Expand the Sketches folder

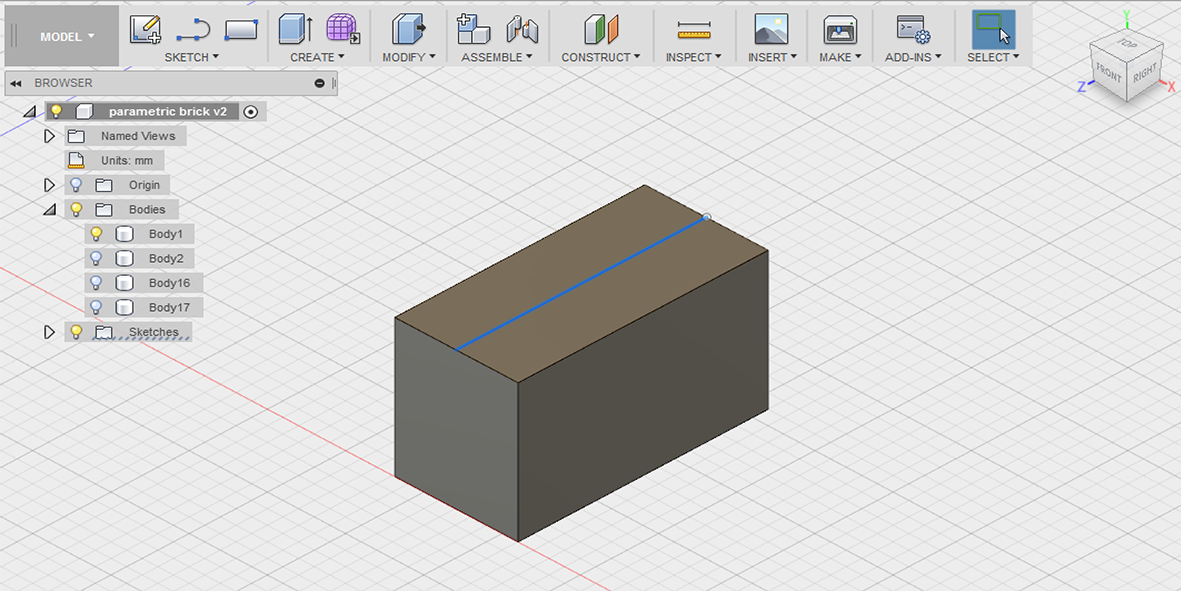[49, 332]
